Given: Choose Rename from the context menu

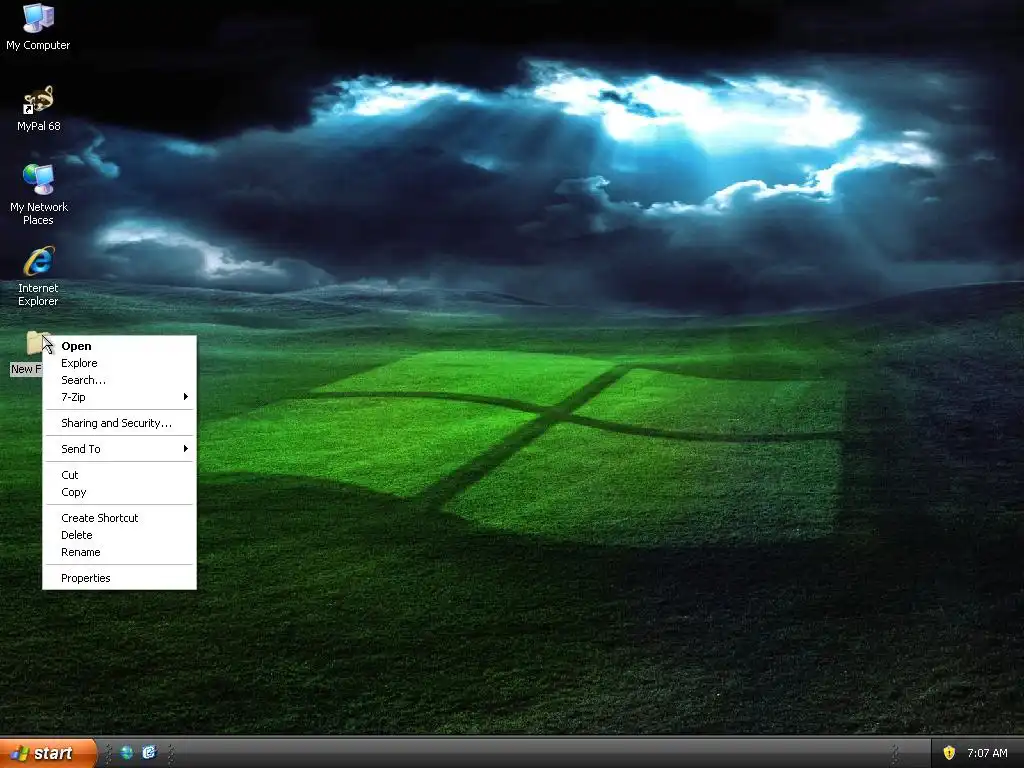Looking at the screenshot, I should point(120,552).
